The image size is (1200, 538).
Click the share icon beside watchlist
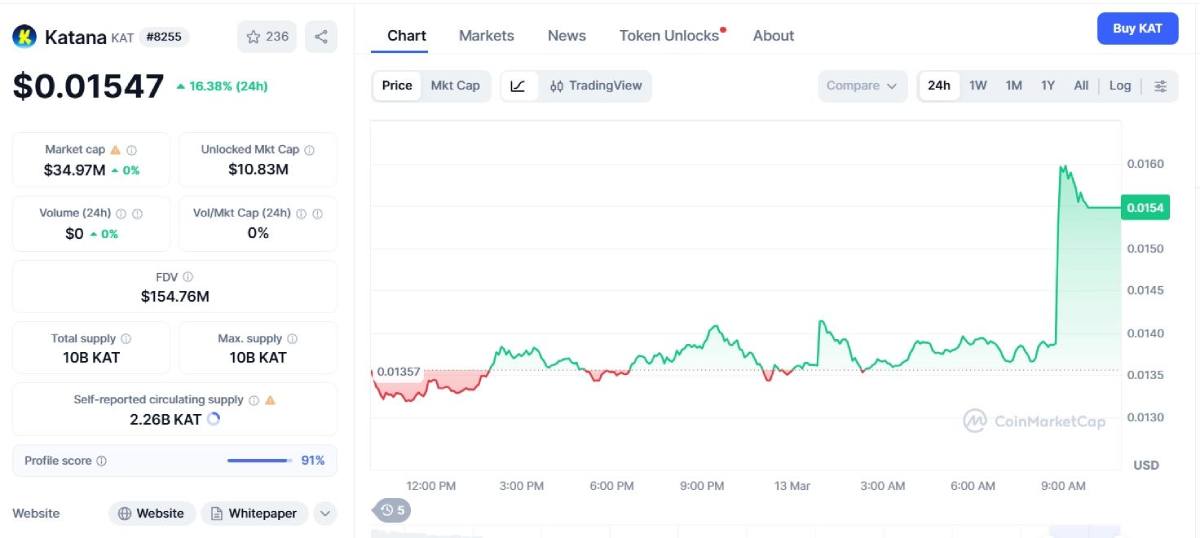pos(321,37)
